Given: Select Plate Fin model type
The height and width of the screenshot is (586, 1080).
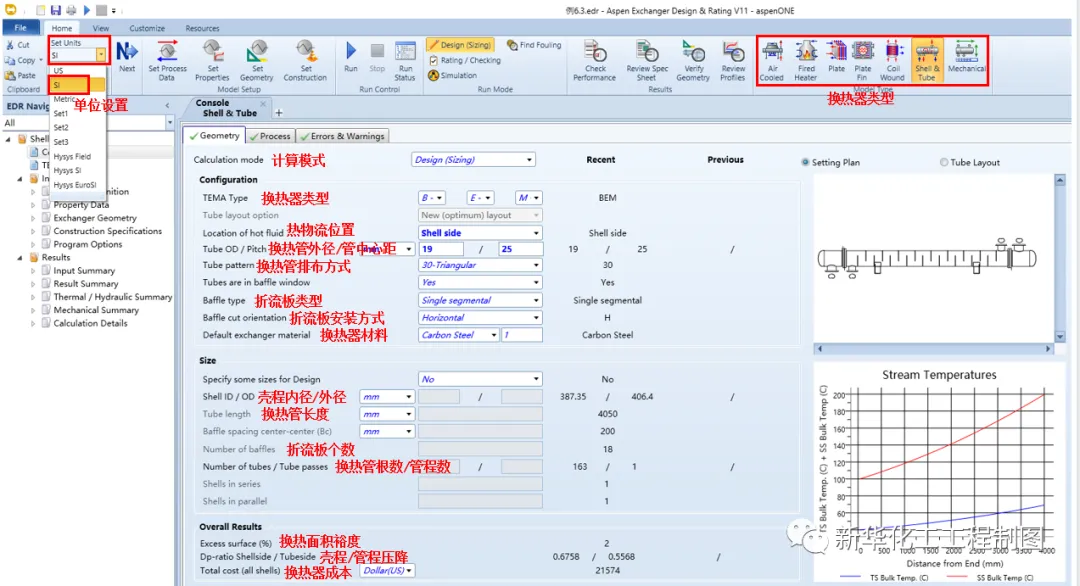Looking at the screenshot, I should click(x=862, y=61).
